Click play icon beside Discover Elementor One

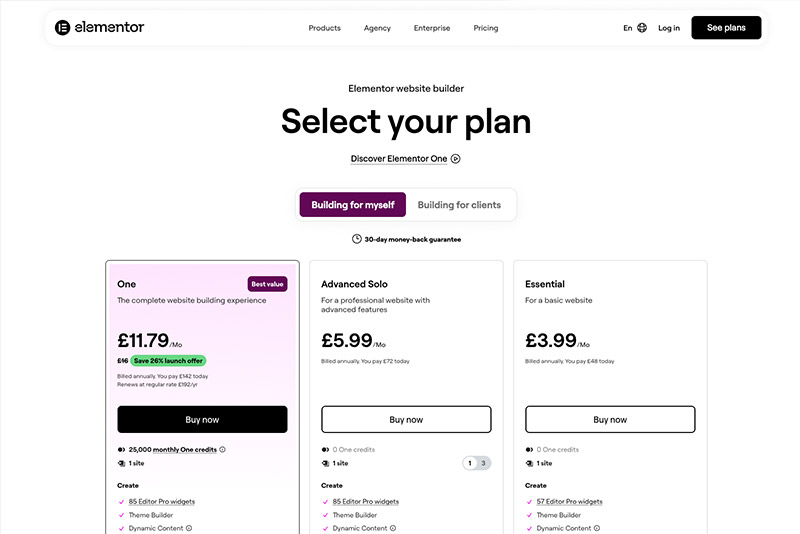coord(456,159)
